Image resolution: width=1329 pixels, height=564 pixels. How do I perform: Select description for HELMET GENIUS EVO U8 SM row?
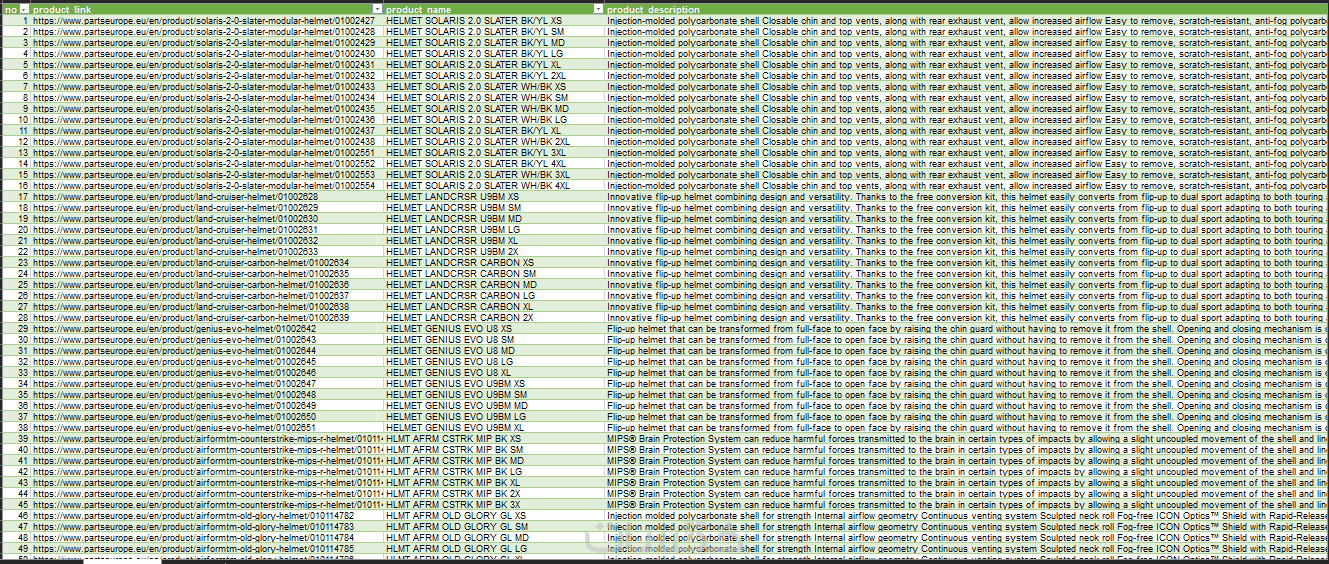pyautogui.click(x=967, y=339)
